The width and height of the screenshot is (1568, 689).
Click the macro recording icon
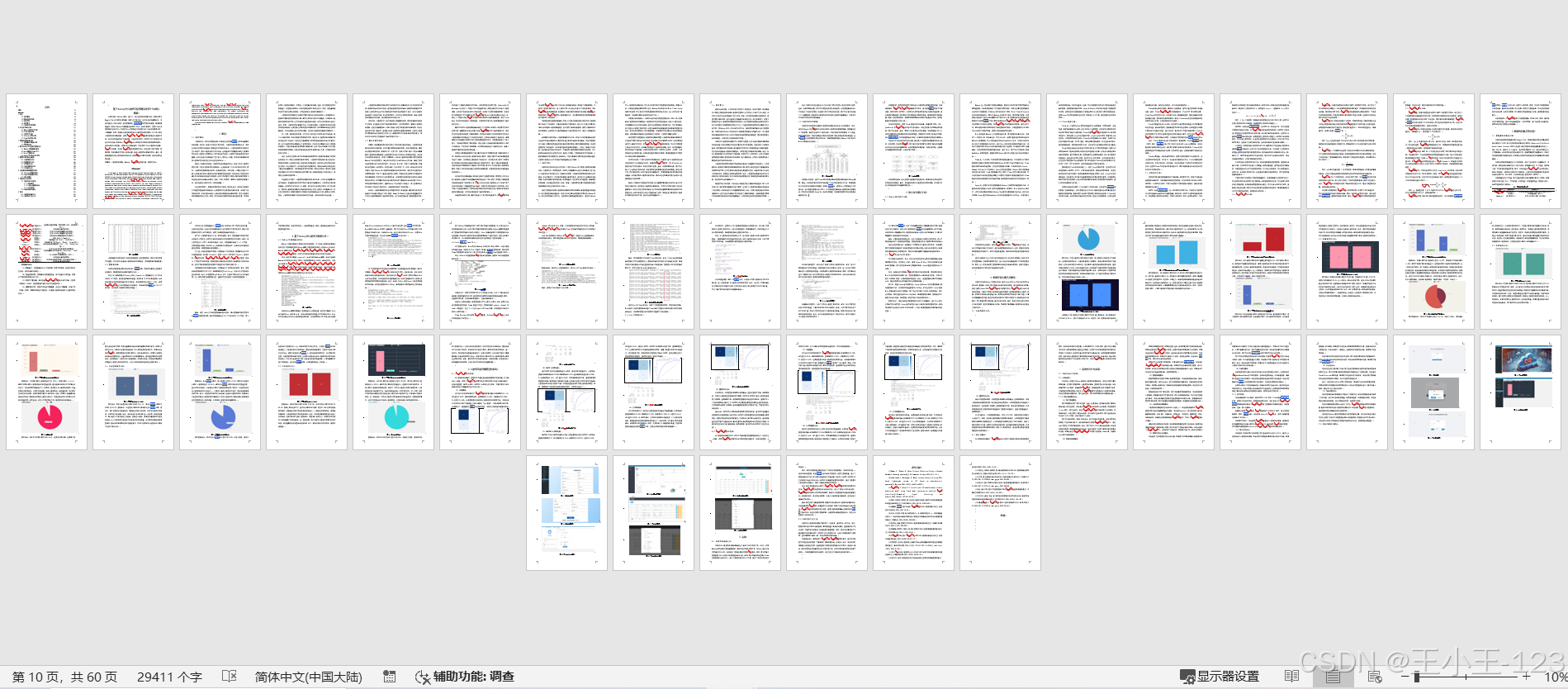[x=390, y=676]
